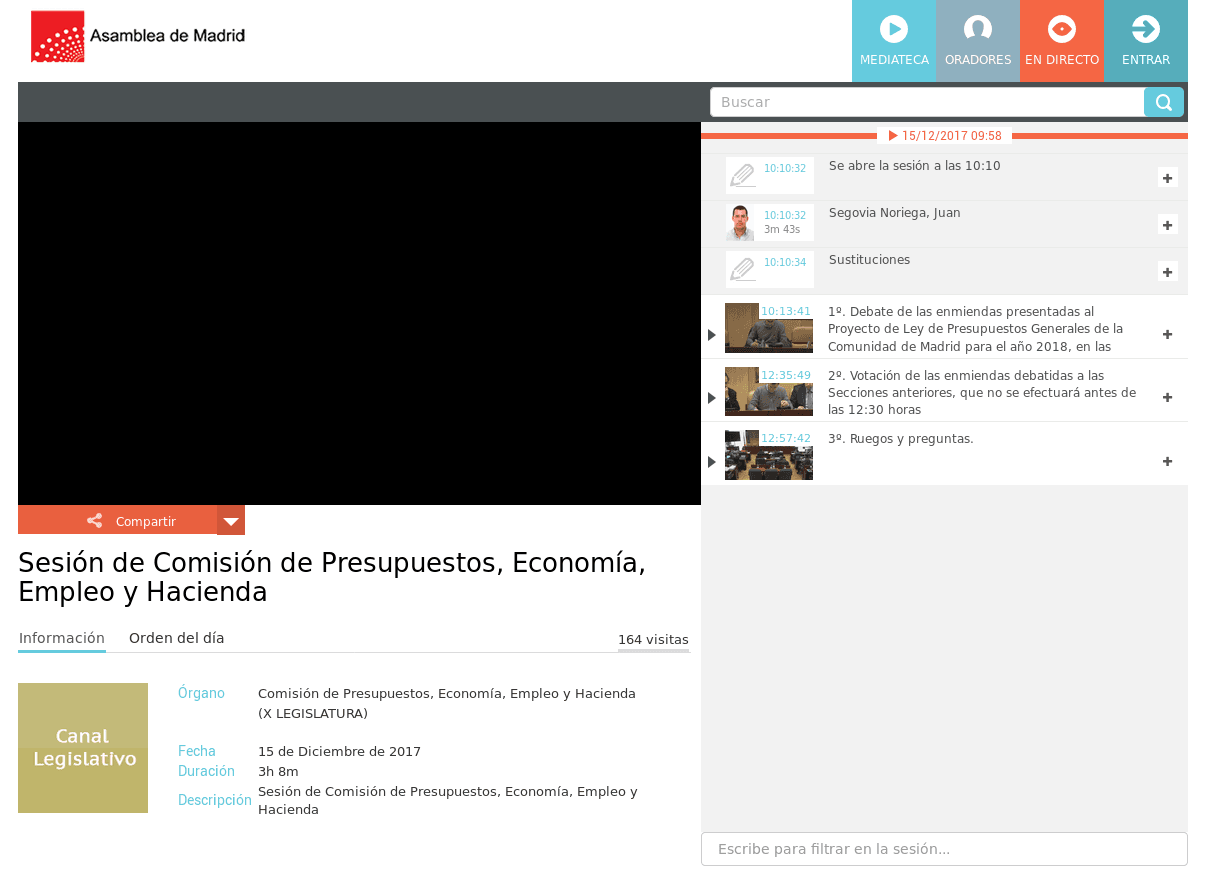
Task: Click the Buscar search field
Action: (926, 102)
